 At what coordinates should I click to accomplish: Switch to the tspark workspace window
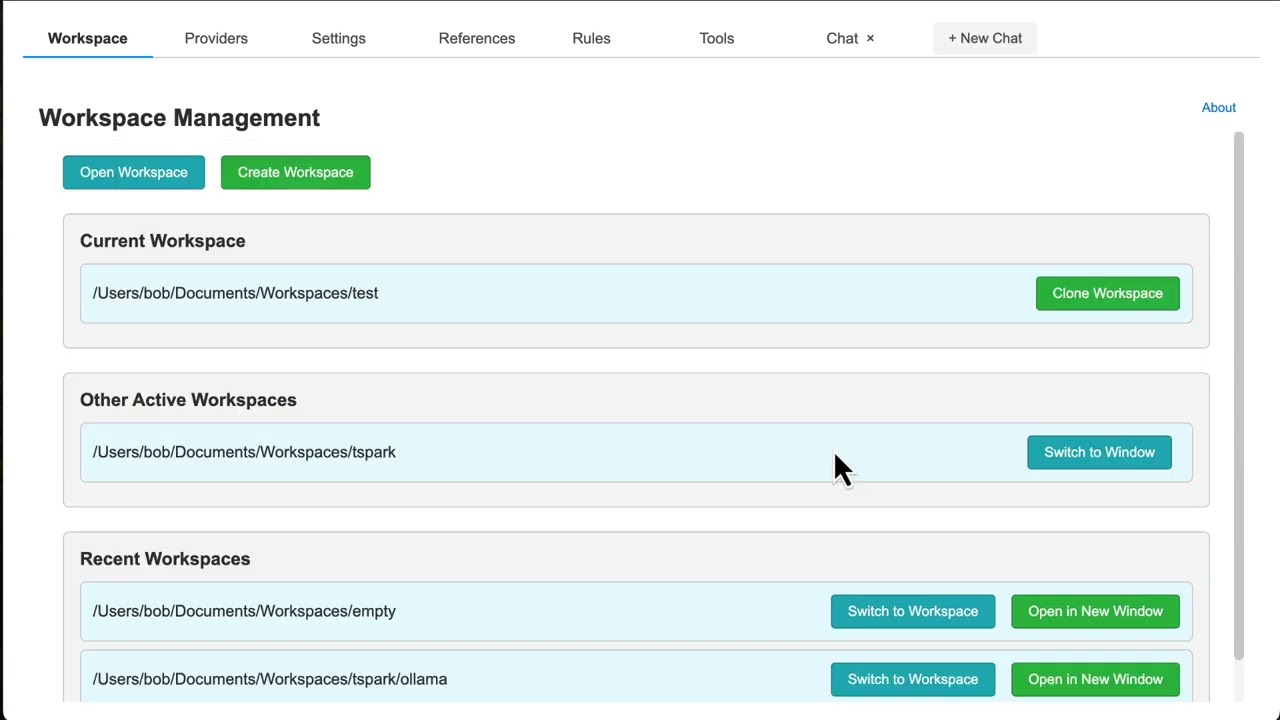coord(1099,452)
